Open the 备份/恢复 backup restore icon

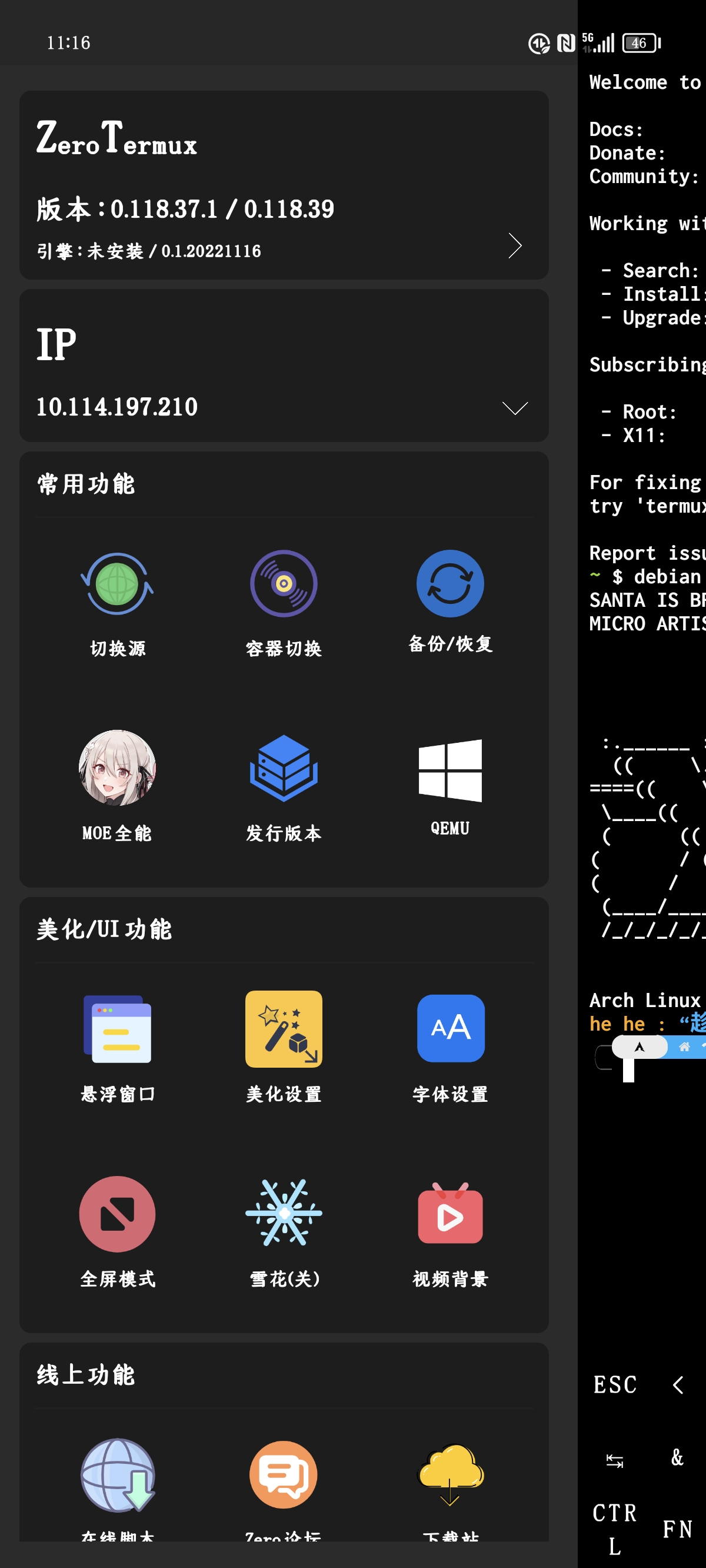[449, 584]
